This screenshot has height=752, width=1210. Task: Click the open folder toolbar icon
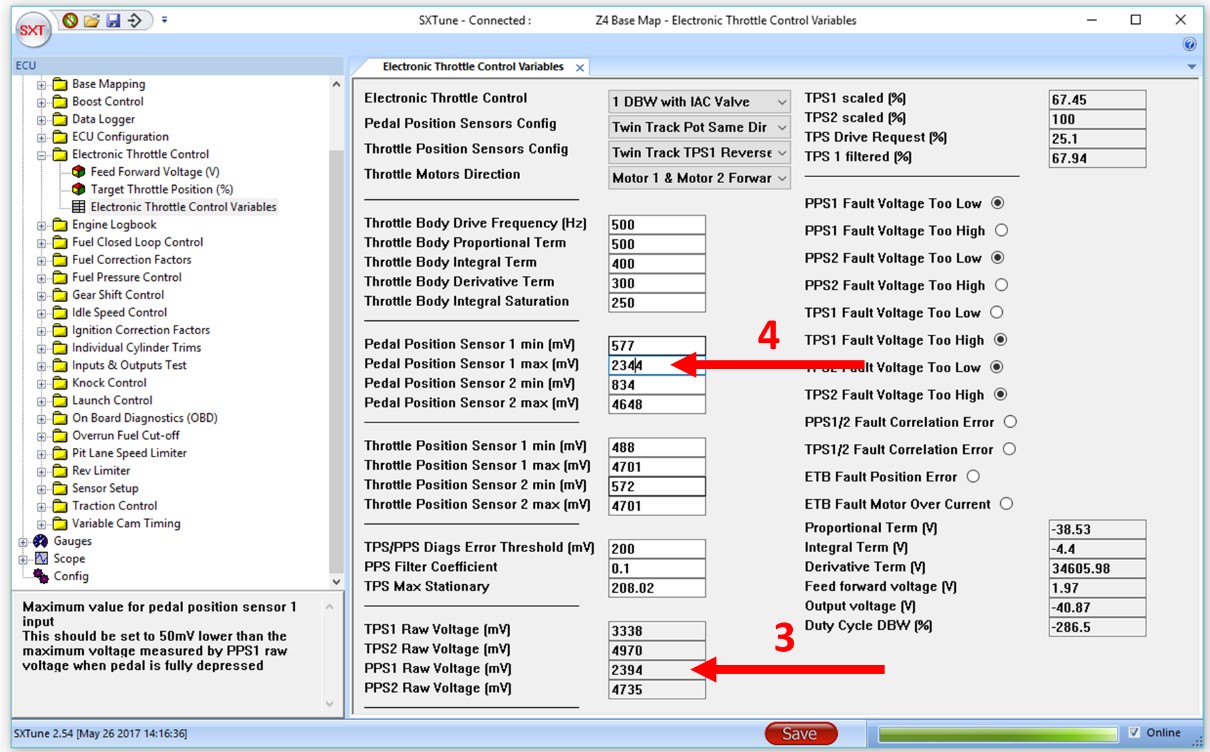[92, 20]
